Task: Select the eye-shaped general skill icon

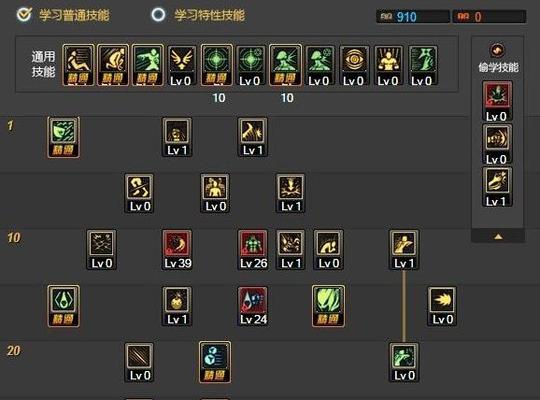Action: tap(354, 65)
